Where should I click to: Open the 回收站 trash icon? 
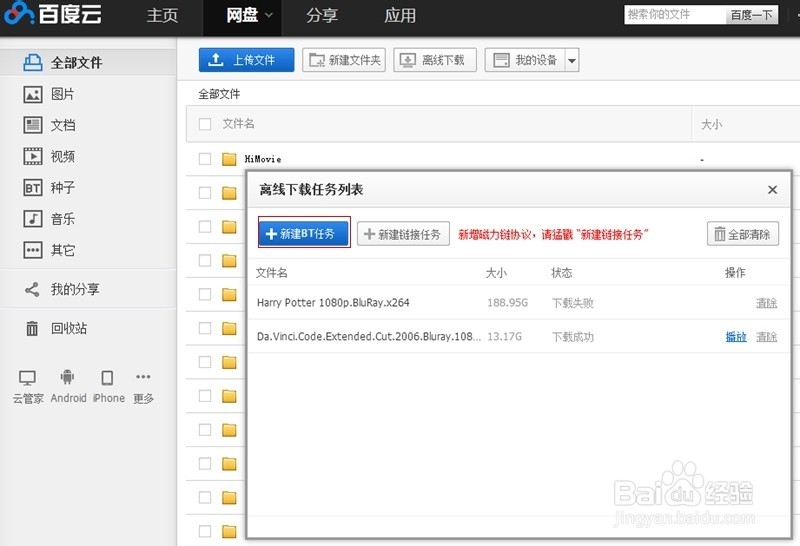[x=32, y=328]
